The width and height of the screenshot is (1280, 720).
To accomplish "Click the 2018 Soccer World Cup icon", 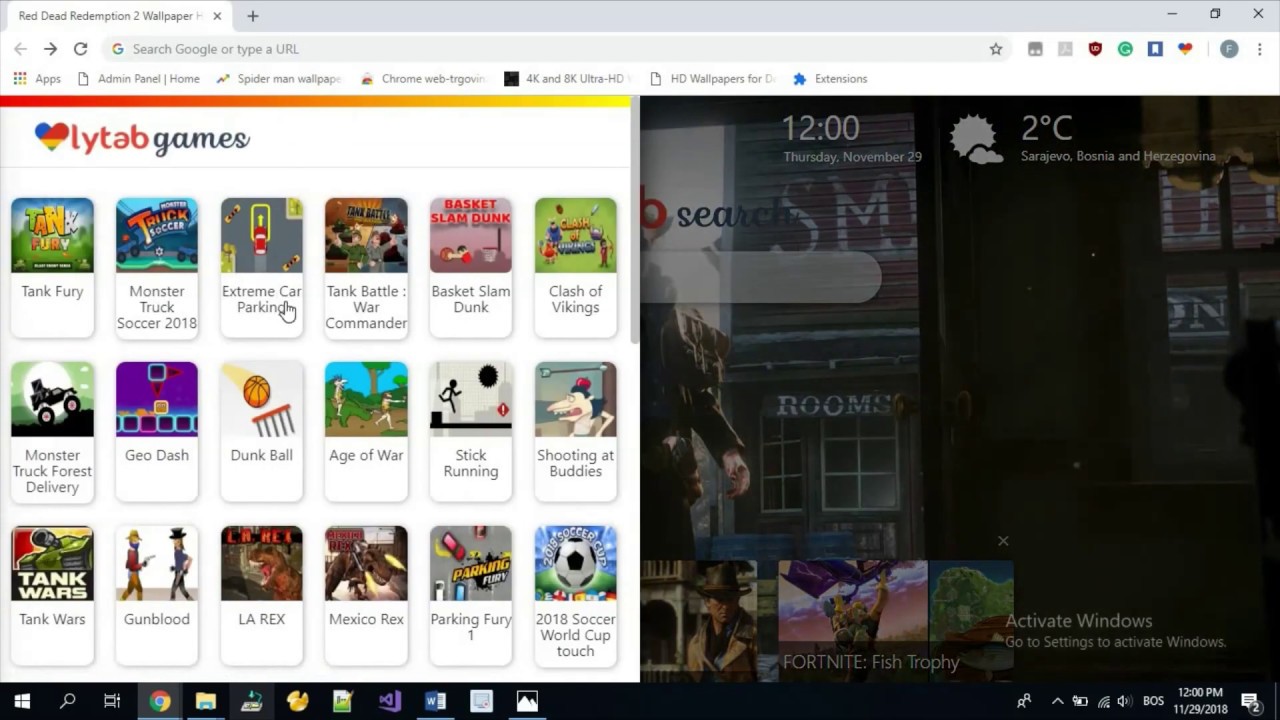I will tap(575, 564).
